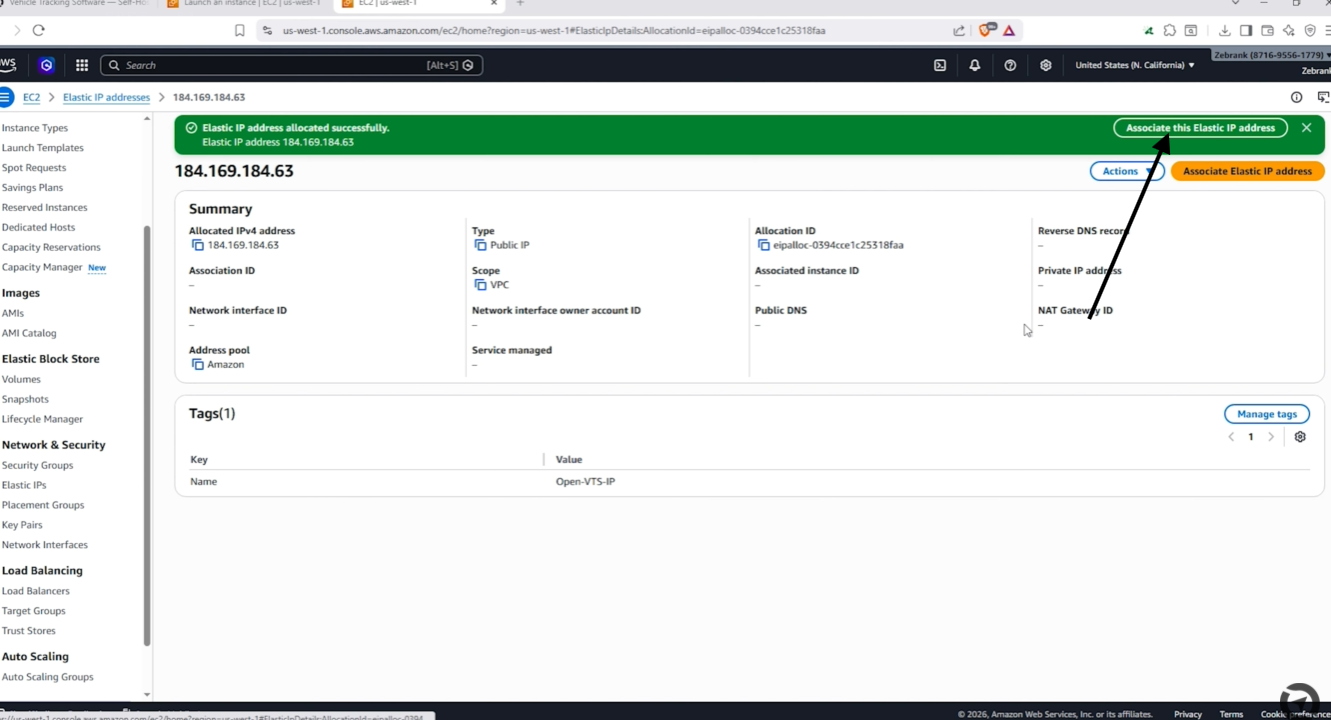
Task: Open the United States (N. California) region selector
Action: (1135, 65)
